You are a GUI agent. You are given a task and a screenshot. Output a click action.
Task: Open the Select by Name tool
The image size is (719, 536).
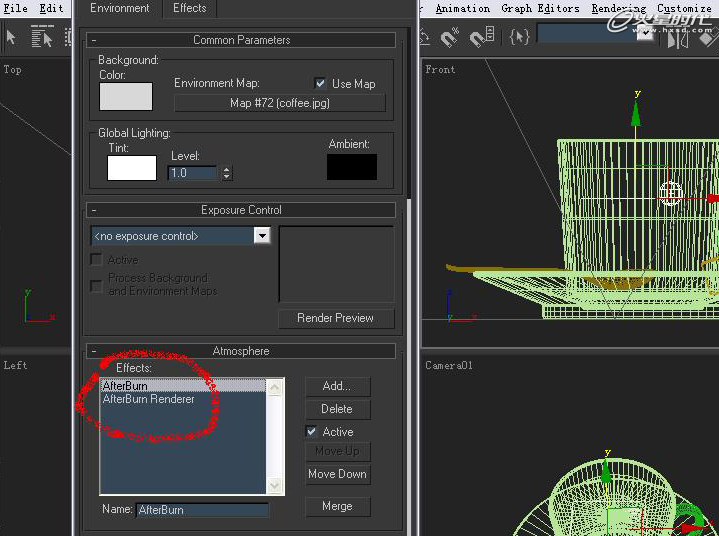pos(42,37)
